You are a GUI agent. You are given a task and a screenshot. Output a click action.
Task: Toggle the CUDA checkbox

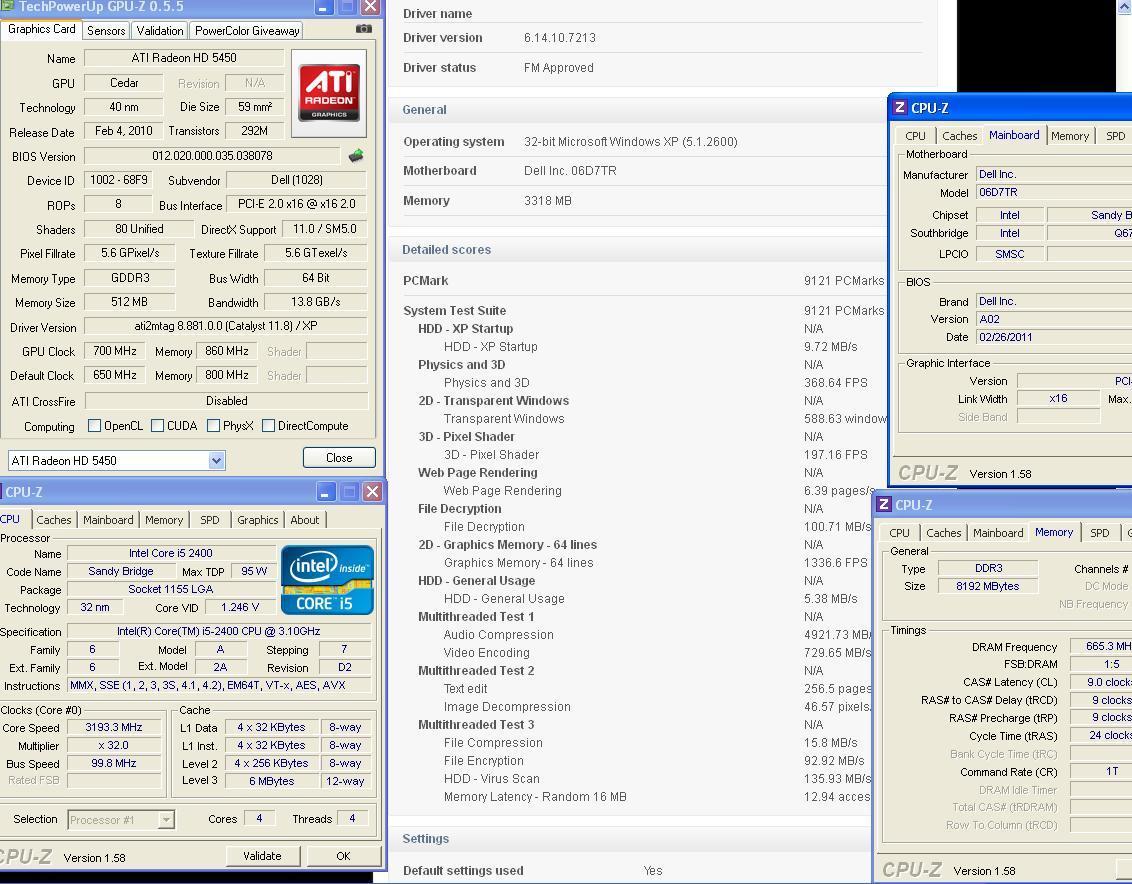[x=157, y=425]
